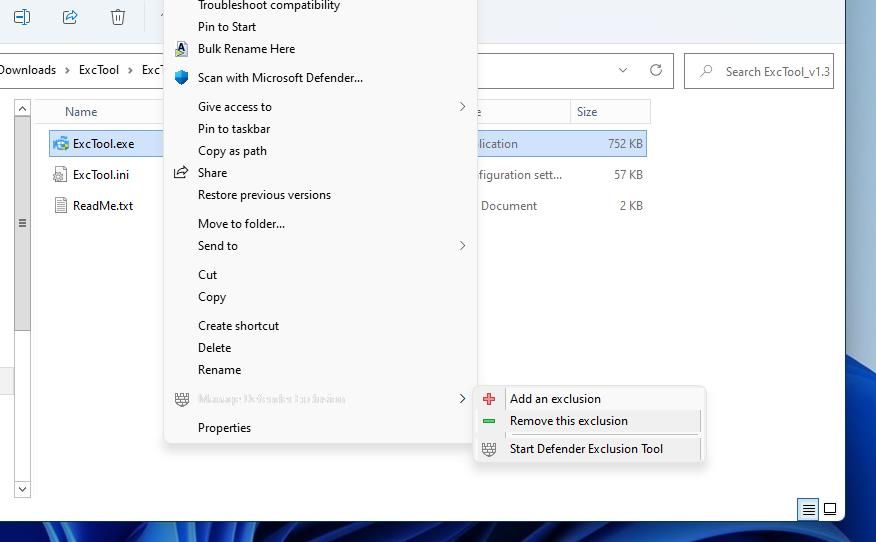
Task: Open Properties from context menu
Action: pyautogui.click(x=224, y=428)
